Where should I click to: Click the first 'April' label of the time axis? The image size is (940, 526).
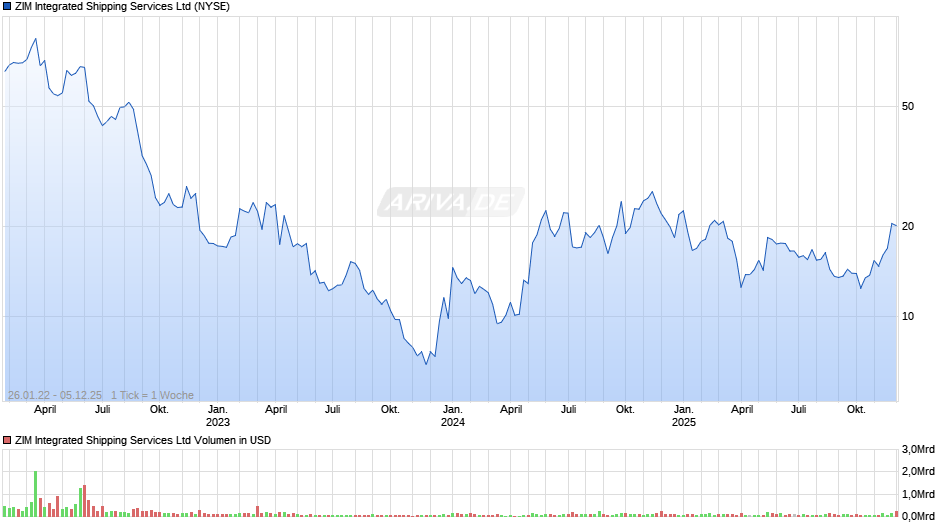45,409
